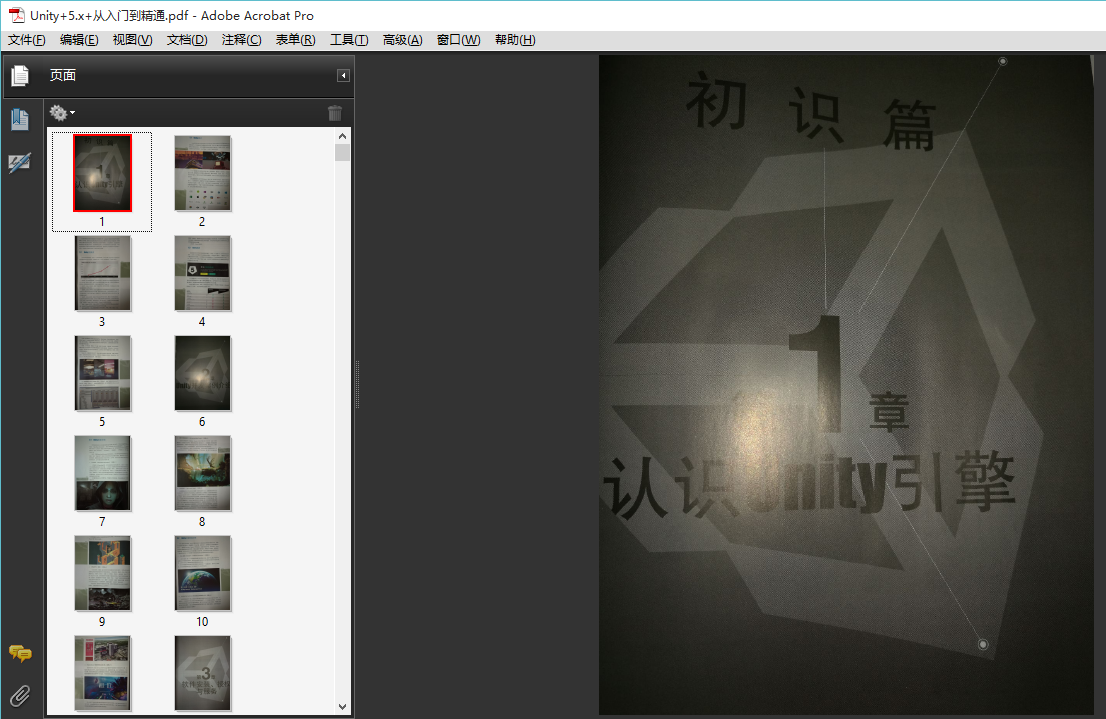Click the thumbnail scrollbar up arrow

point(343,136)
